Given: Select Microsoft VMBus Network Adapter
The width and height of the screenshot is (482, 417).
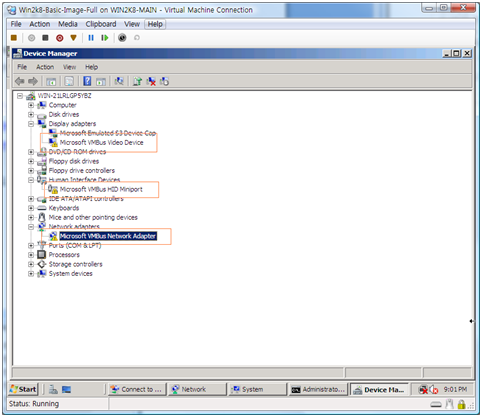Looking at the screenshot, I should click(x=108, y=236).
